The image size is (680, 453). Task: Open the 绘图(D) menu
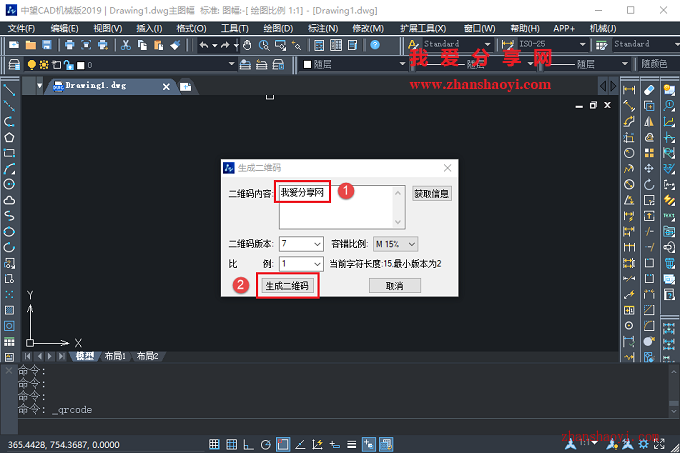(278, 28)
